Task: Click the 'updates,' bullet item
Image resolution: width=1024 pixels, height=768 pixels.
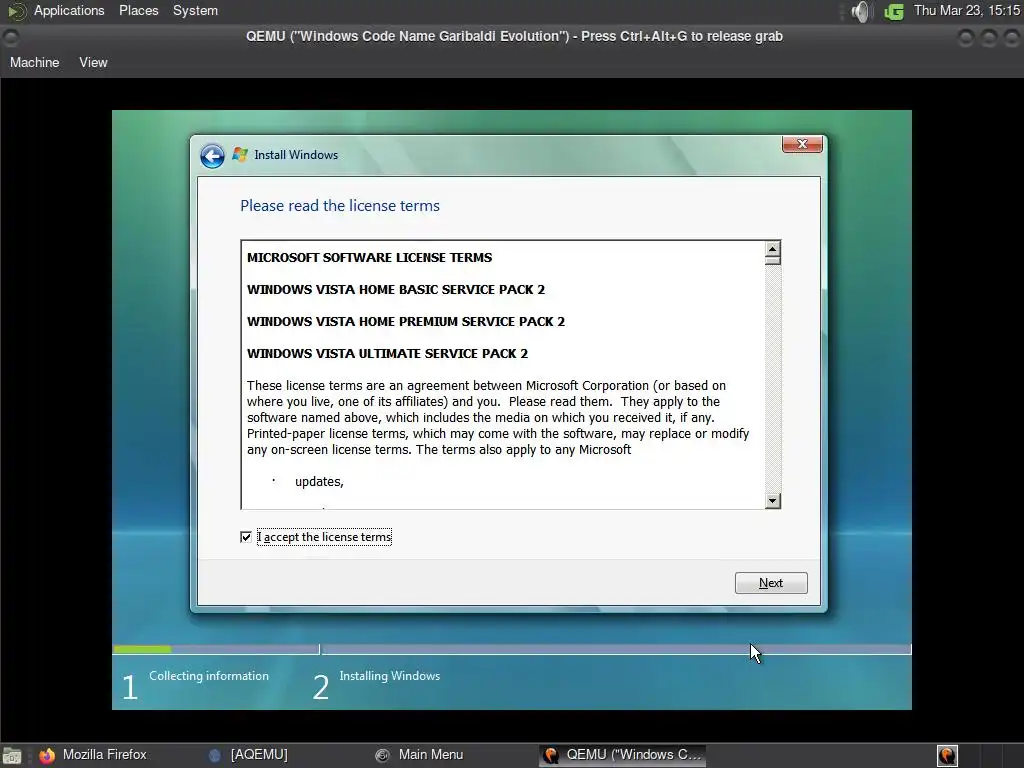Action: point(319,482)
